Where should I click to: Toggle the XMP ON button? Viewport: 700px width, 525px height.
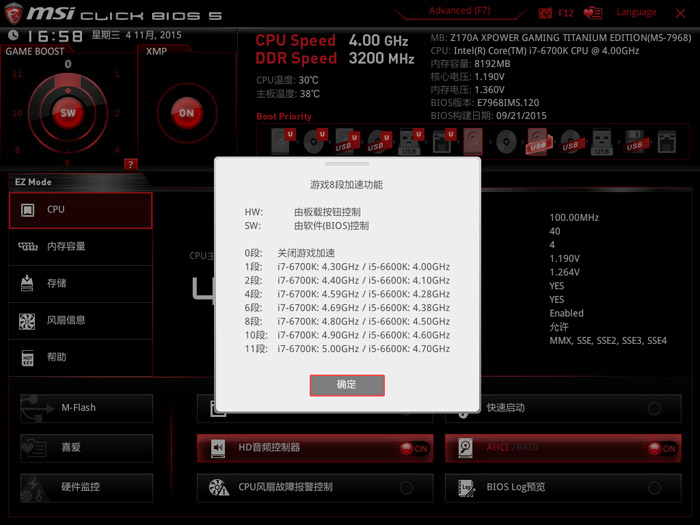point(186,113)
